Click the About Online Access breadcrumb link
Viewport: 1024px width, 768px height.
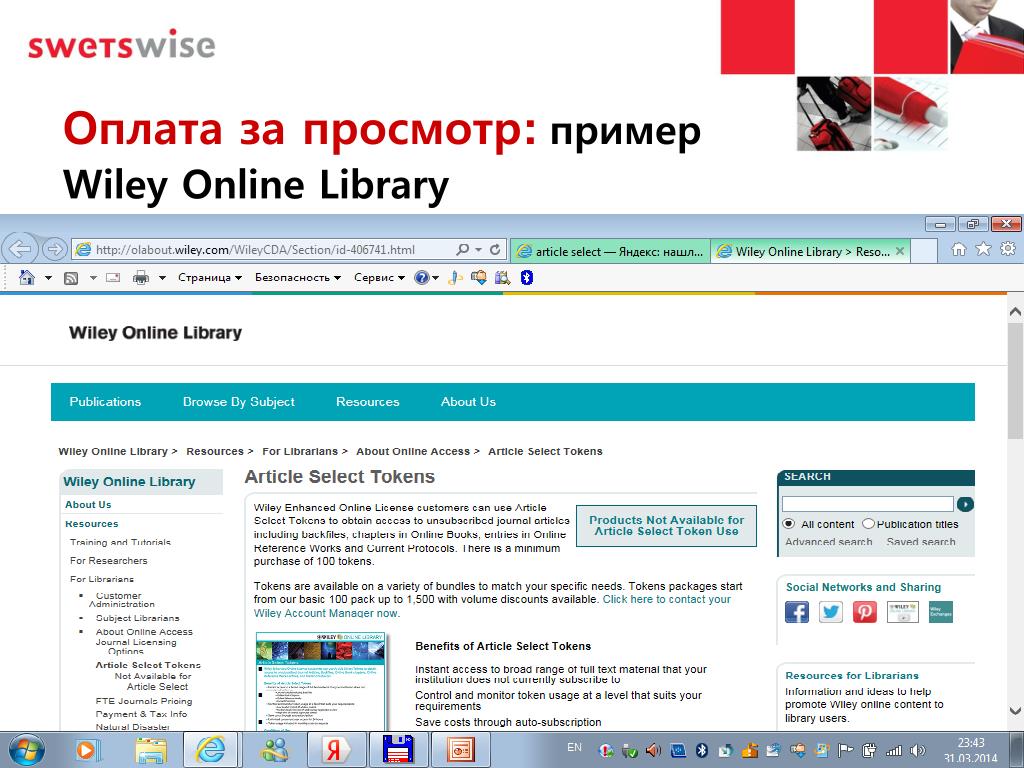pos(413,451)
